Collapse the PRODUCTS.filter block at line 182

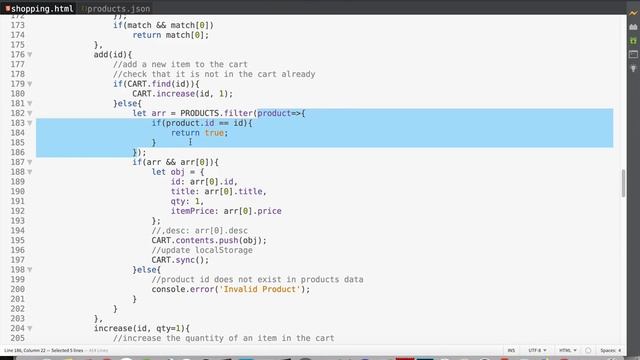[x=30, y=113]
